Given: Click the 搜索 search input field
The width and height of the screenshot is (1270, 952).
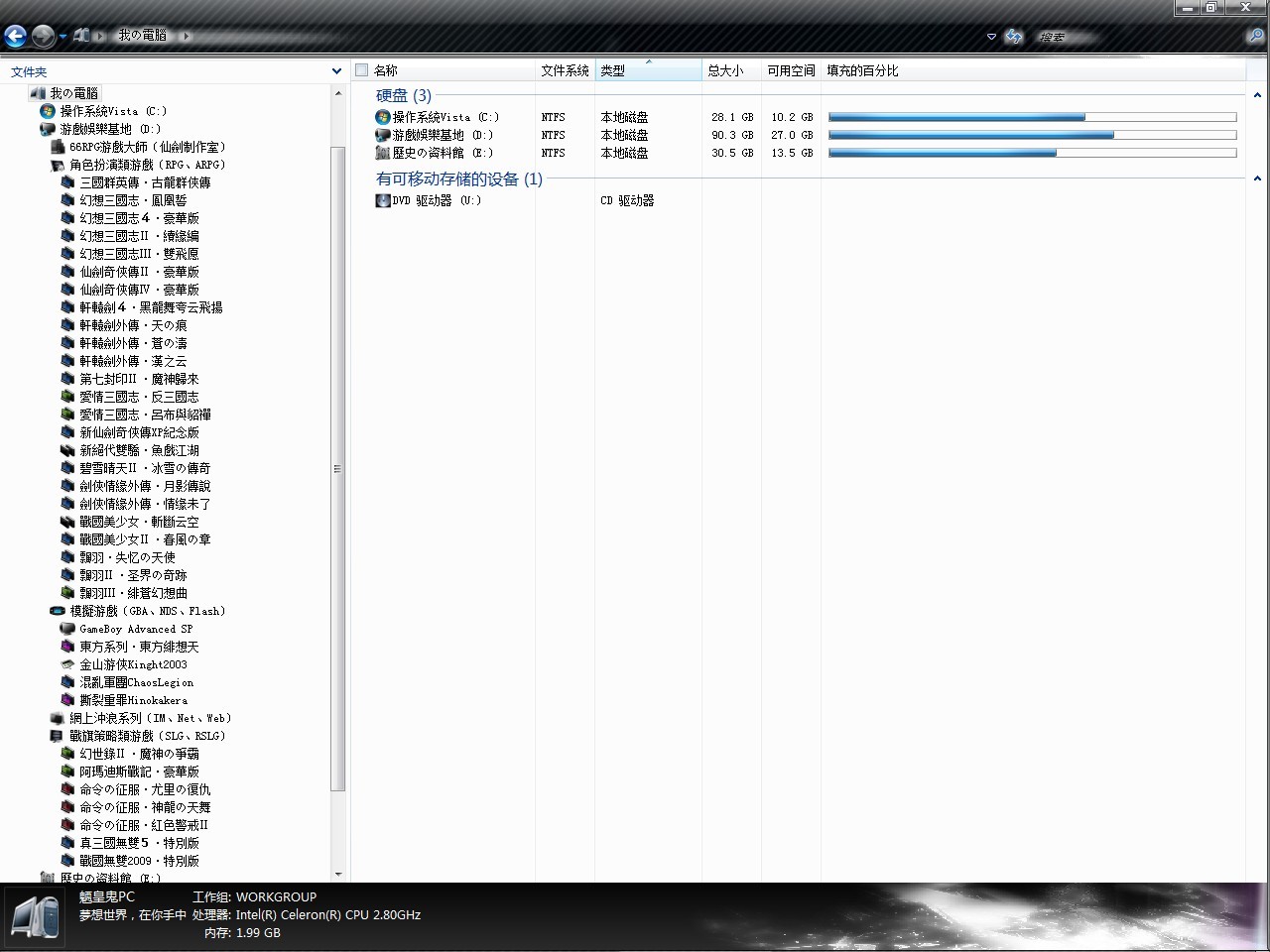Looking at the screenshot, I should coord(1136,37).
